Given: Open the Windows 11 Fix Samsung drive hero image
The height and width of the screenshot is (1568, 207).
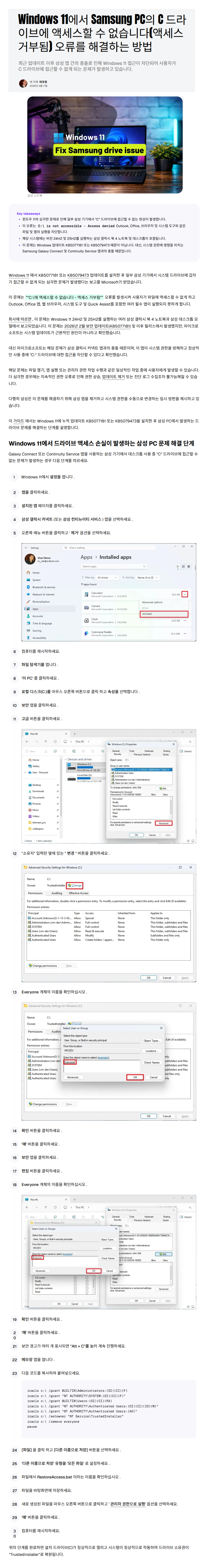Looking at the screenshot, I should coord(105,145).
